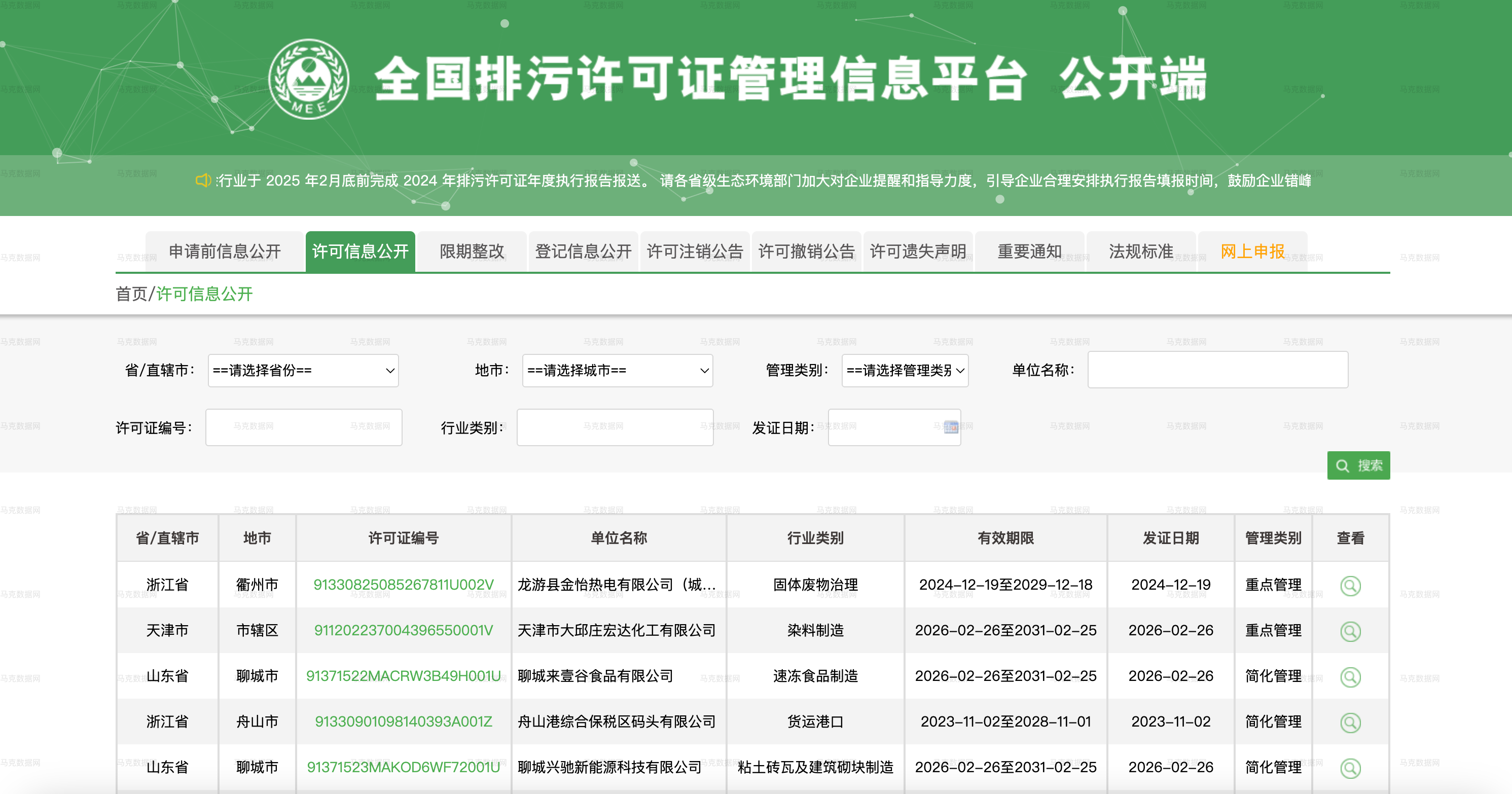This screenshot has height=794, width=1512.
Task: Click the announcement speaker icon
Action: [x=203, y=181]
